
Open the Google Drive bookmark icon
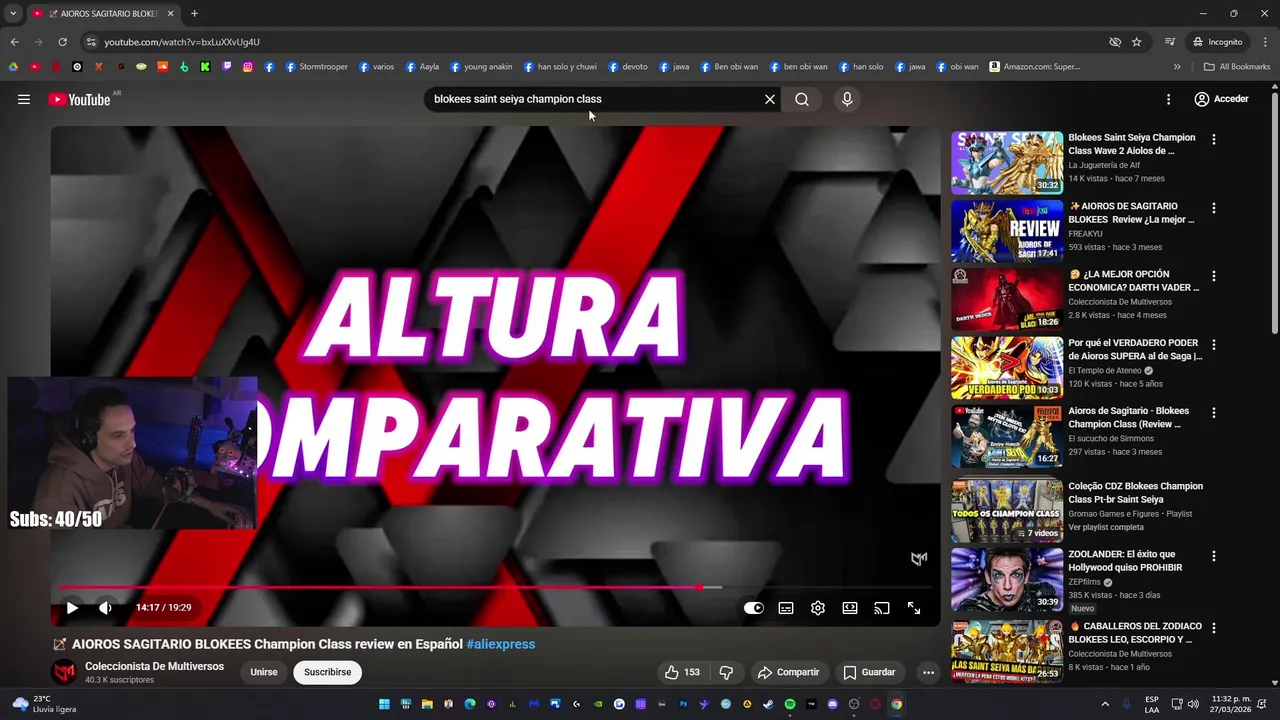tap(13, 67)
